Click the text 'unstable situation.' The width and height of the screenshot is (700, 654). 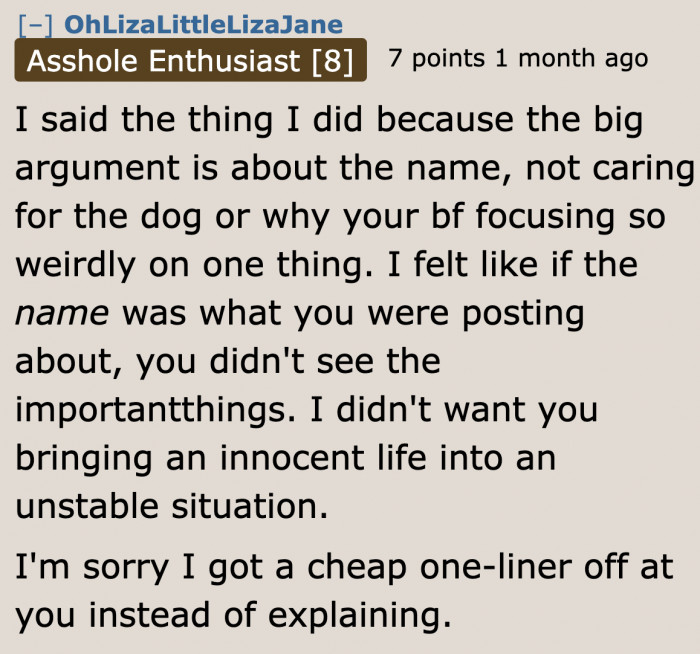(171, 505)
